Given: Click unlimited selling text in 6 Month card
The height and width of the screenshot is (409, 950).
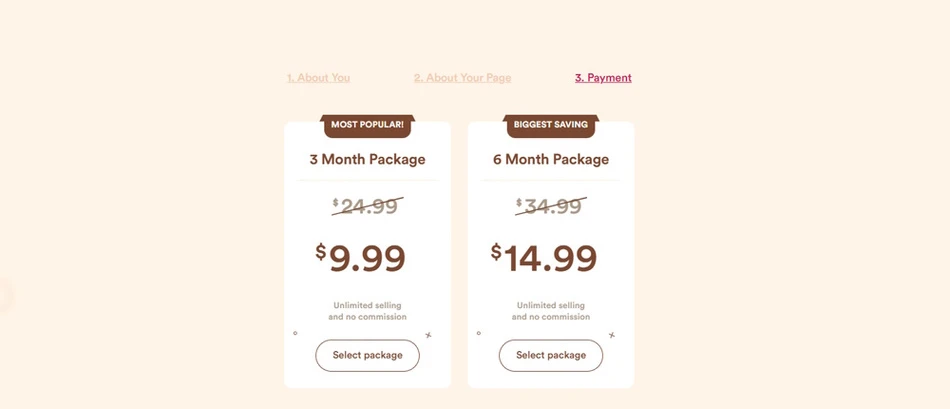Looking at the screenshot, I should (x=551, y=311).
